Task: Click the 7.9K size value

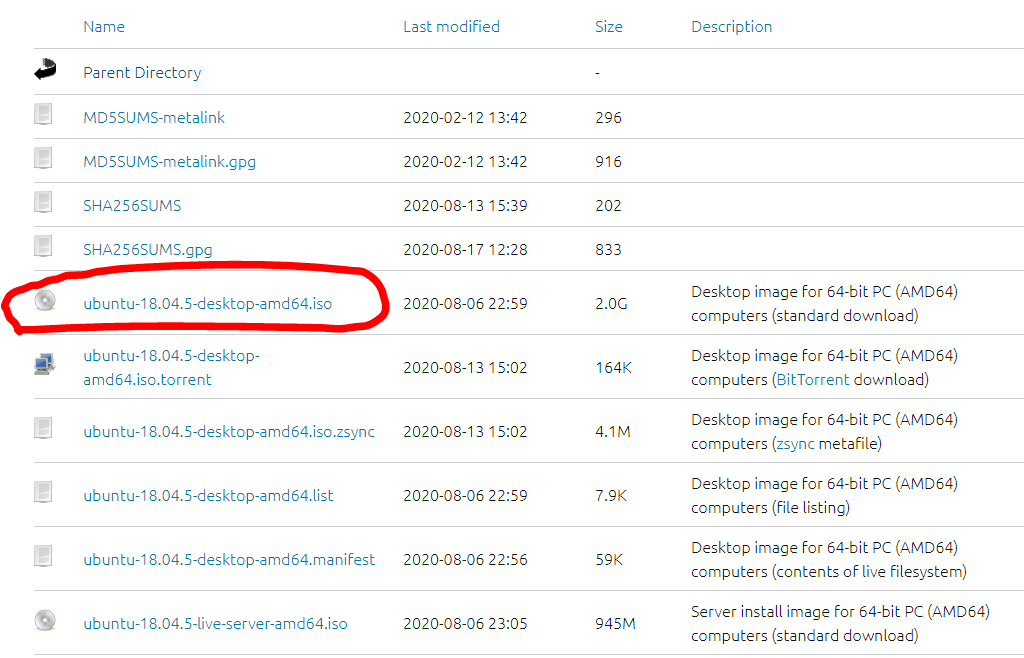Action: [x=611, y=495]
